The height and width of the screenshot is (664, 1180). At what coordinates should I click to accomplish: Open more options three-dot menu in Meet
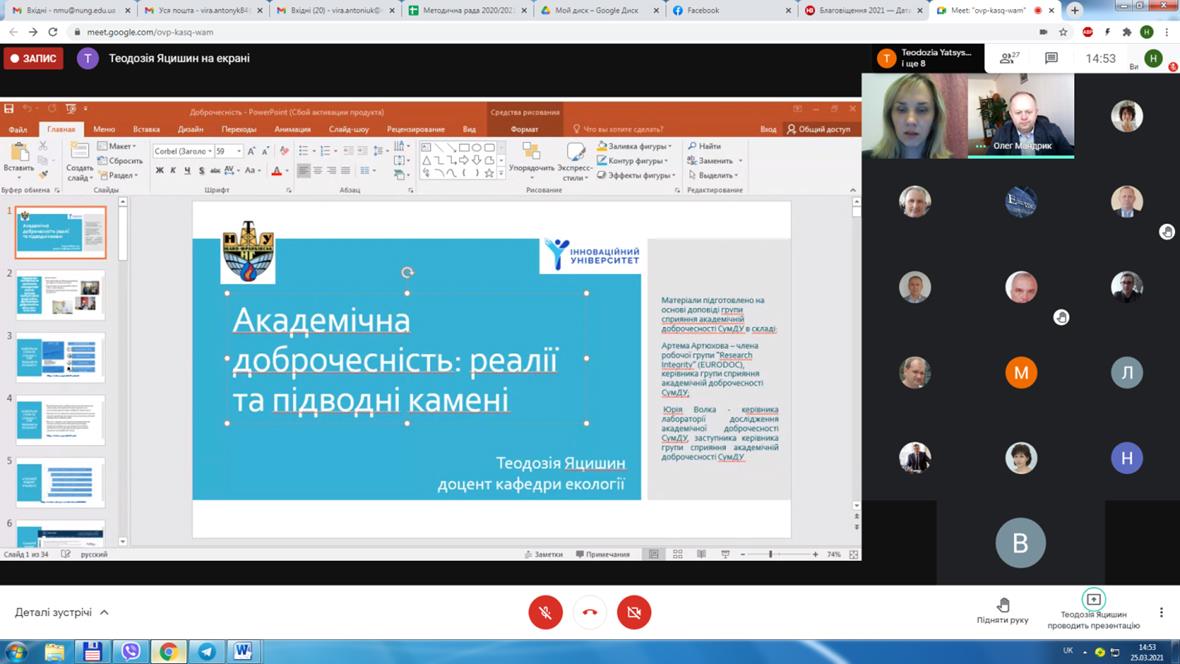pos(1161,612)
